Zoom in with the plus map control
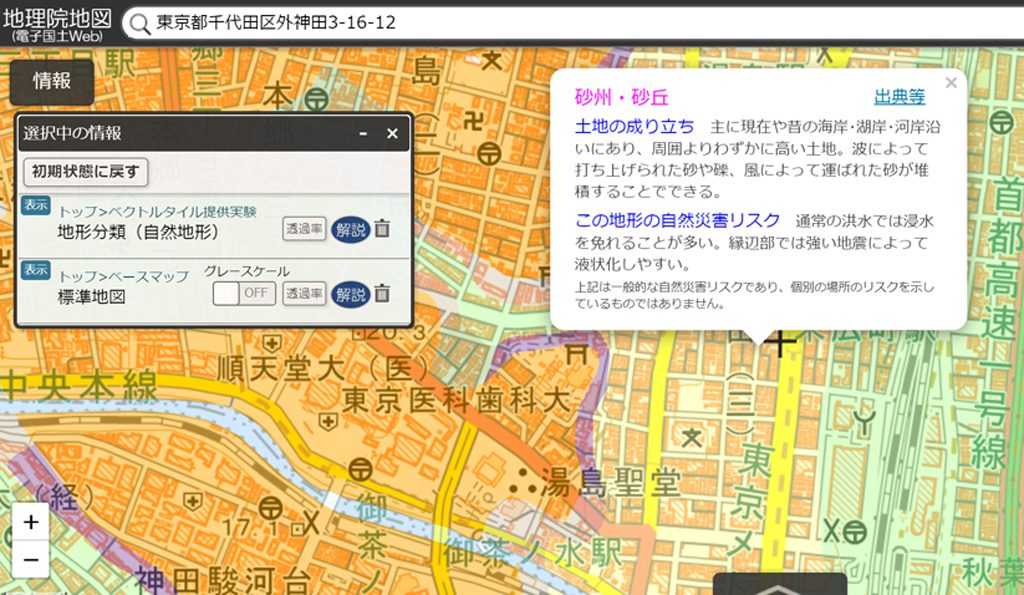The image size is (1024, 595). pyautogui.click(x=31, y=522)
